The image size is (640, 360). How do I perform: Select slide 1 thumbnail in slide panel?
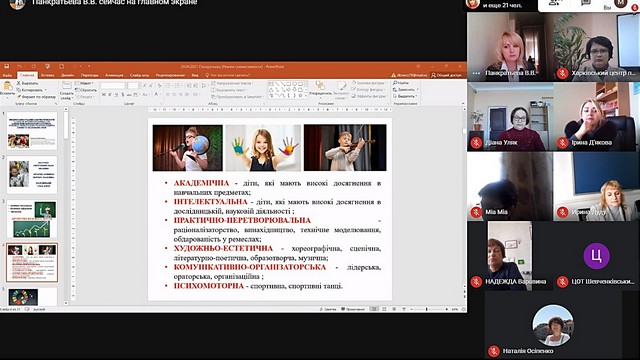32,131
